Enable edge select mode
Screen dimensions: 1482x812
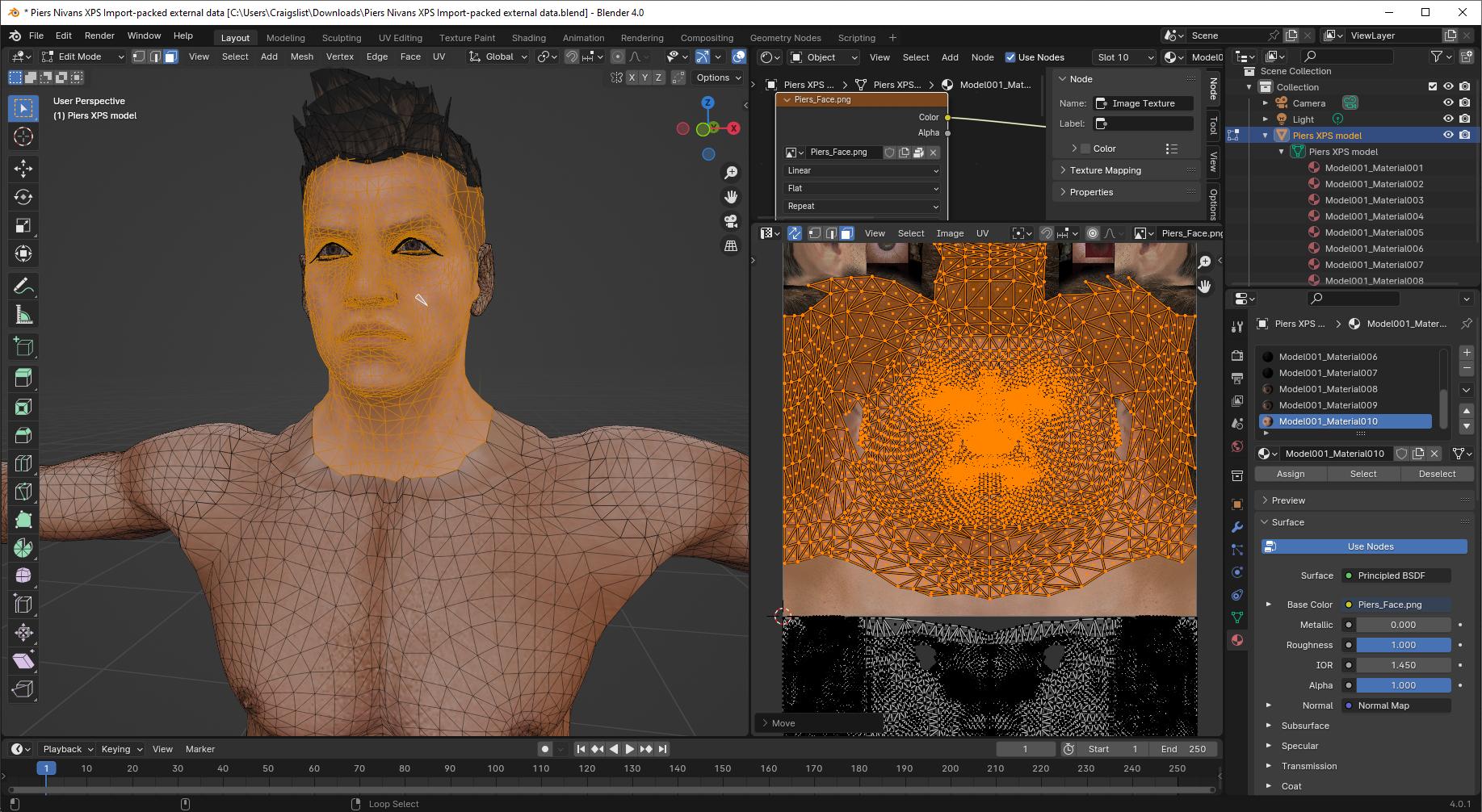pos(155,57)
